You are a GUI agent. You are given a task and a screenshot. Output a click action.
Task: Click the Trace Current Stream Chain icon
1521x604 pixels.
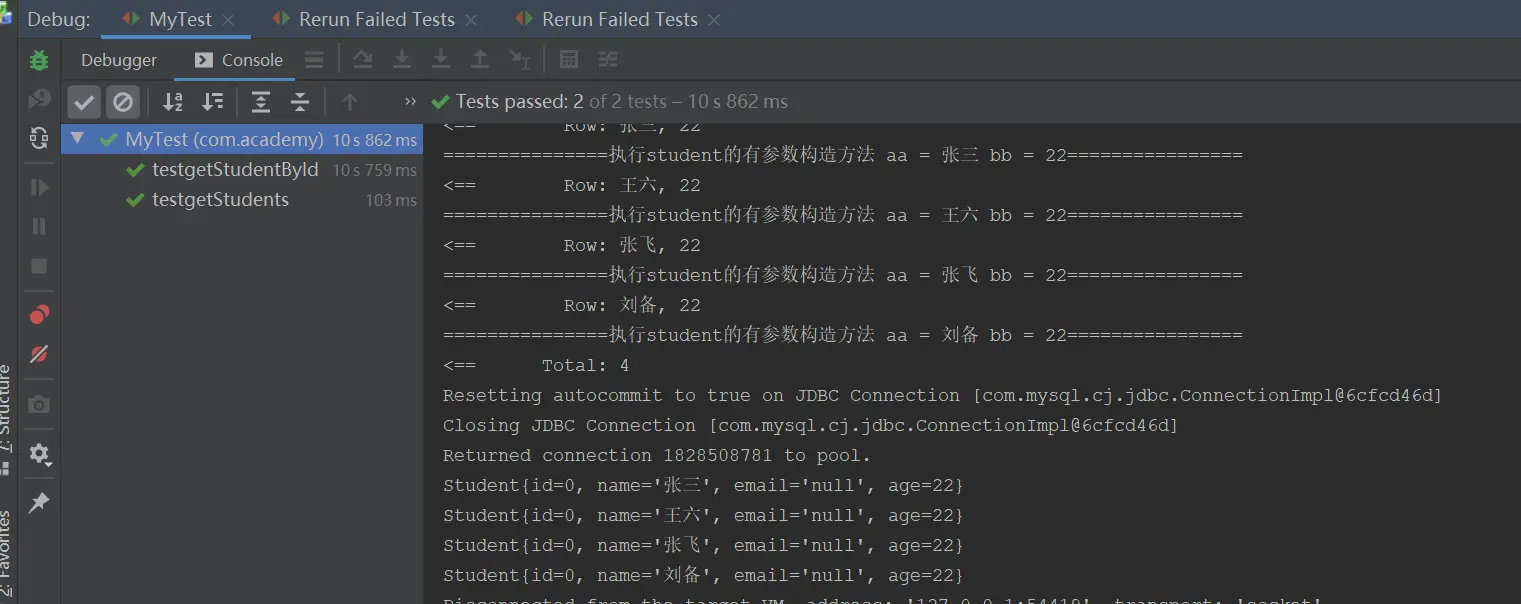click(608, 60)
